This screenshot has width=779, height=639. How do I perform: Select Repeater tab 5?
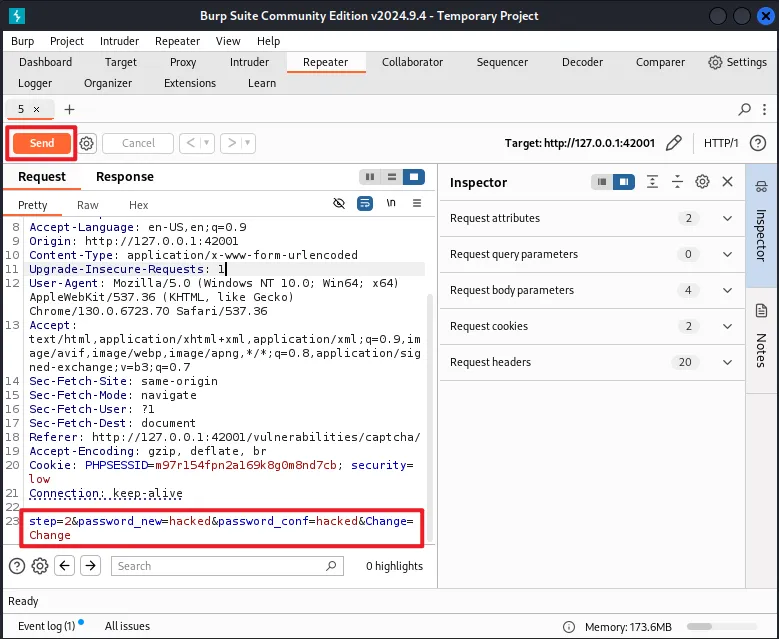pos(21,109)
